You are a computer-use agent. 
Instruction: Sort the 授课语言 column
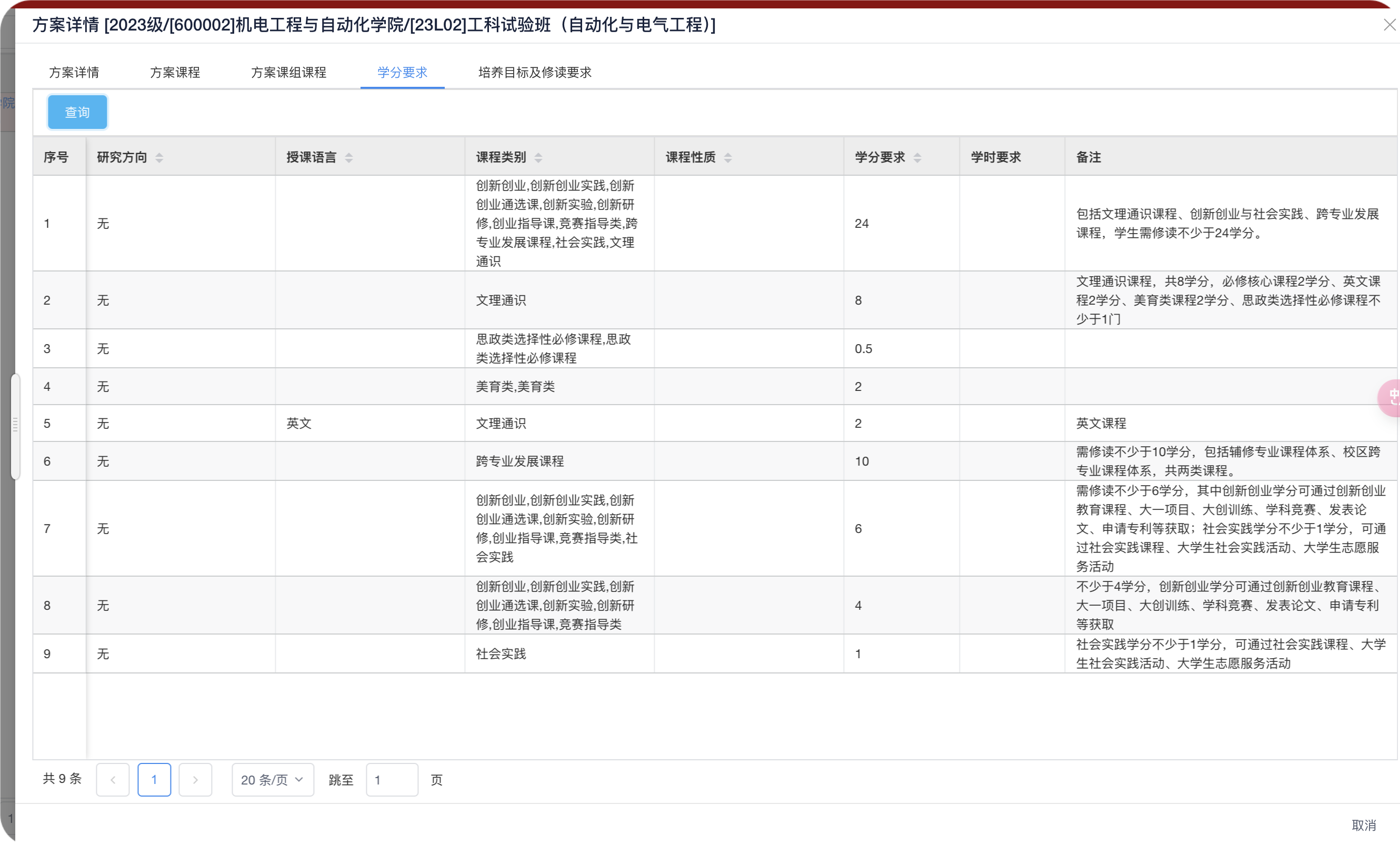(350, 157)
